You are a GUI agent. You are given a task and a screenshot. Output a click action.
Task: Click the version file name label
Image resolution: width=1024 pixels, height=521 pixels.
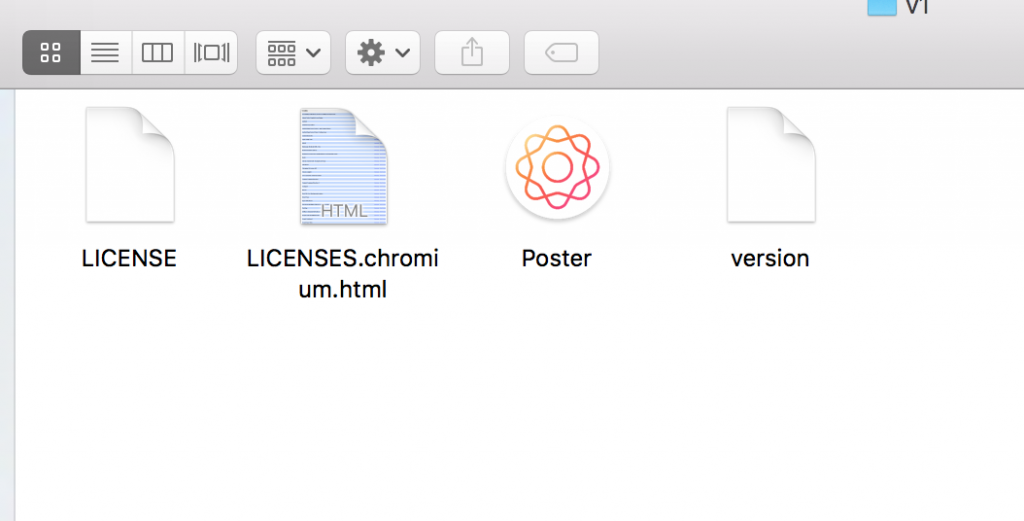(x=770, y=259)
